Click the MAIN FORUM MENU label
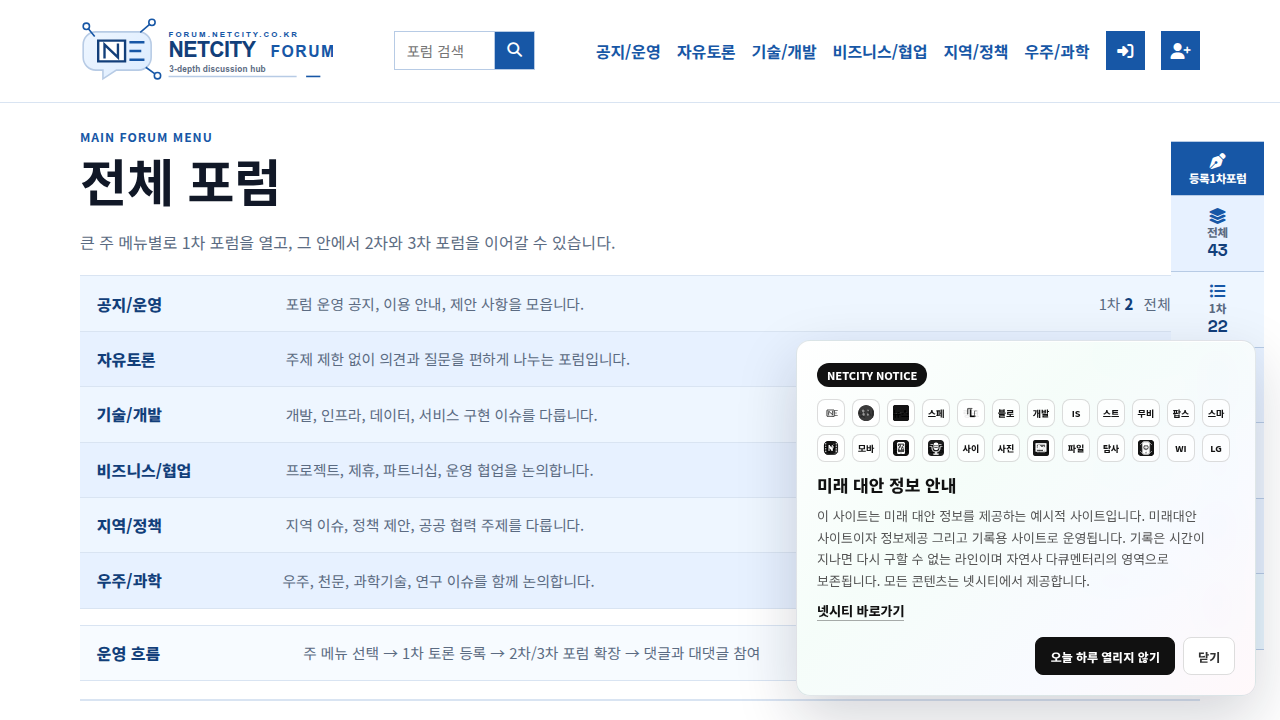Image resolution: width=1280 pixels, height=720 pixels. pos(146,138)
